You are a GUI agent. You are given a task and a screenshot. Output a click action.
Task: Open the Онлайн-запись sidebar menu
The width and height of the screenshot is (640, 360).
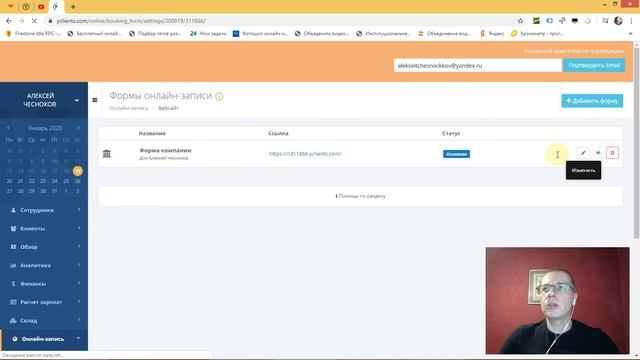click(44, 339)
